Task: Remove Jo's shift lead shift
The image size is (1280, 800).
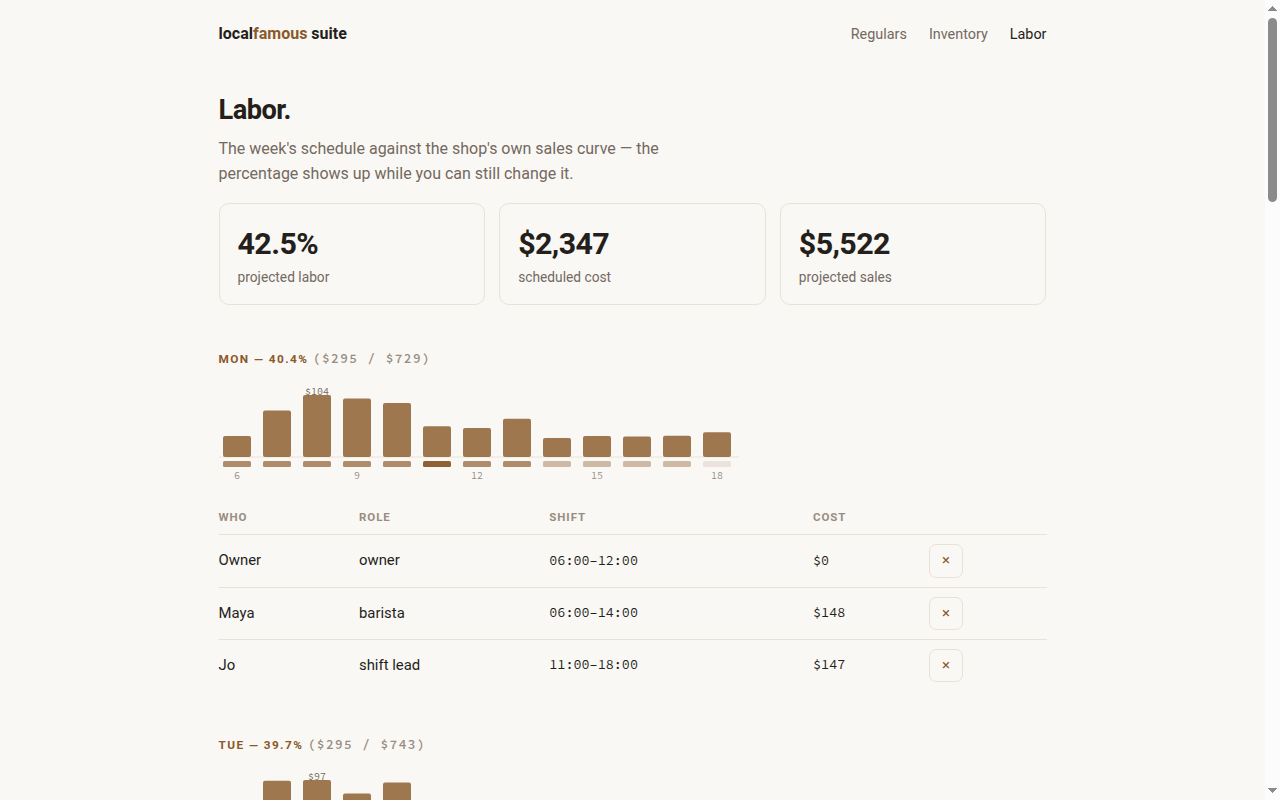Action: 945,665
